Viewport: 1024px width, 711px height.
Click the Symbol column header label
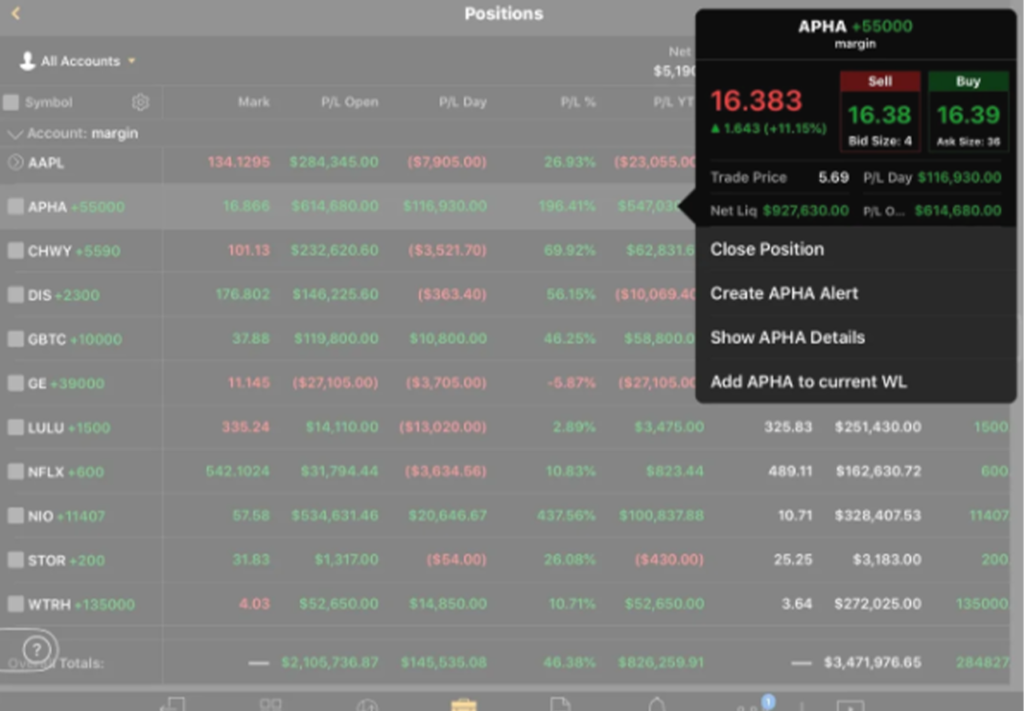point(48,103)
